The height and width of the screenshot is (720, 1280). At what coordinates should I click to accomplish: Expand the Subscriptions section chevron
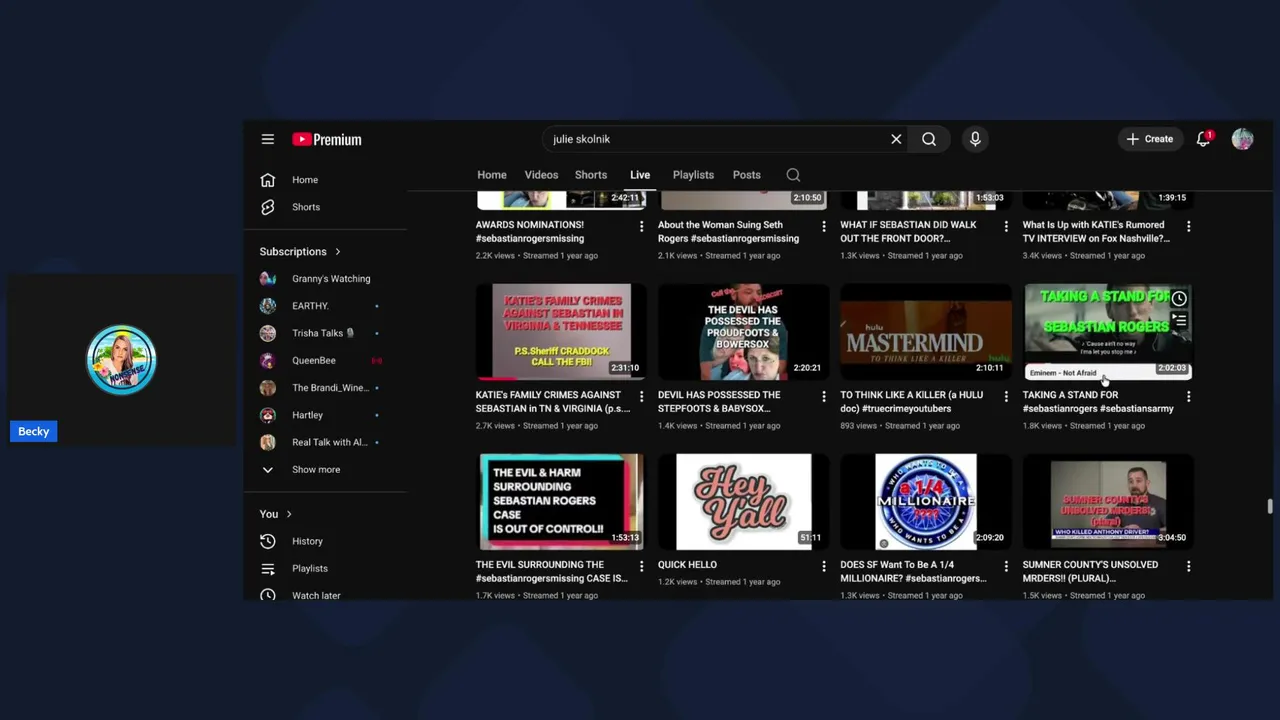(x=338, y=252)
